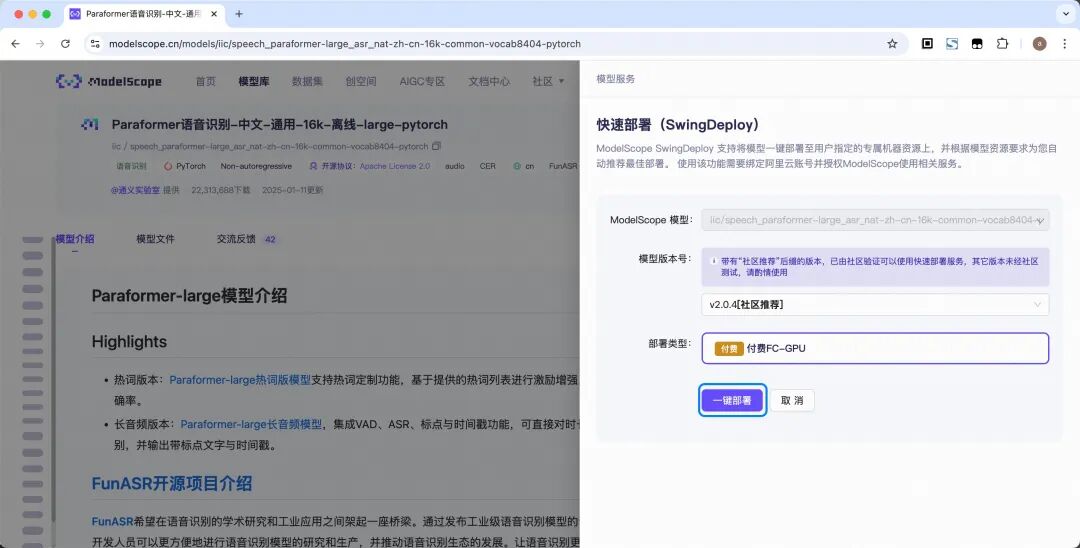Expand the 社区 menu in the navigation bar
1080x548 pixels.
[x=548, y=81]
